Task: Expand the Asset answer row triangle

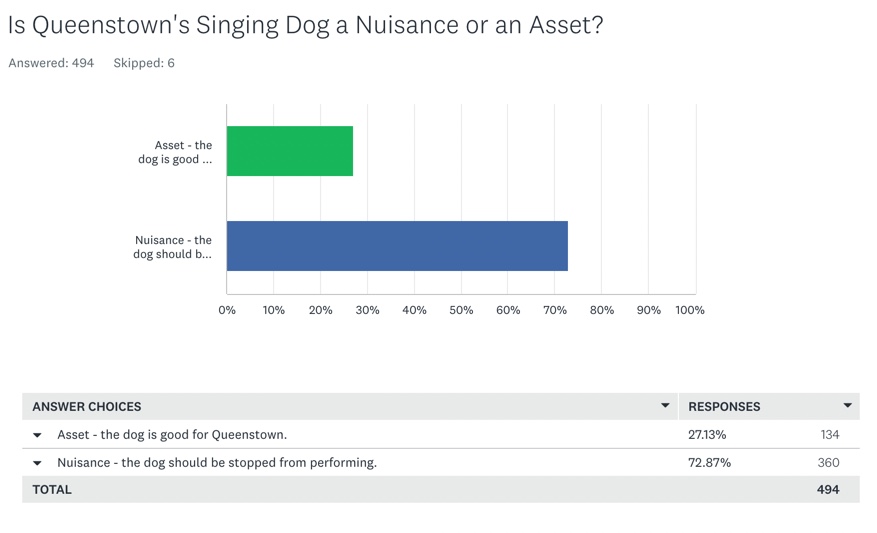Action: tap(38, 435)
